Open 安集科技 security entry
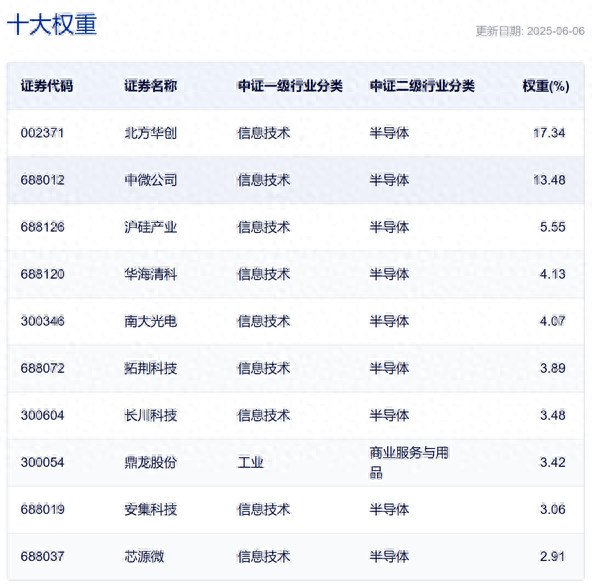The image size is (592, 585). (151, 509)
